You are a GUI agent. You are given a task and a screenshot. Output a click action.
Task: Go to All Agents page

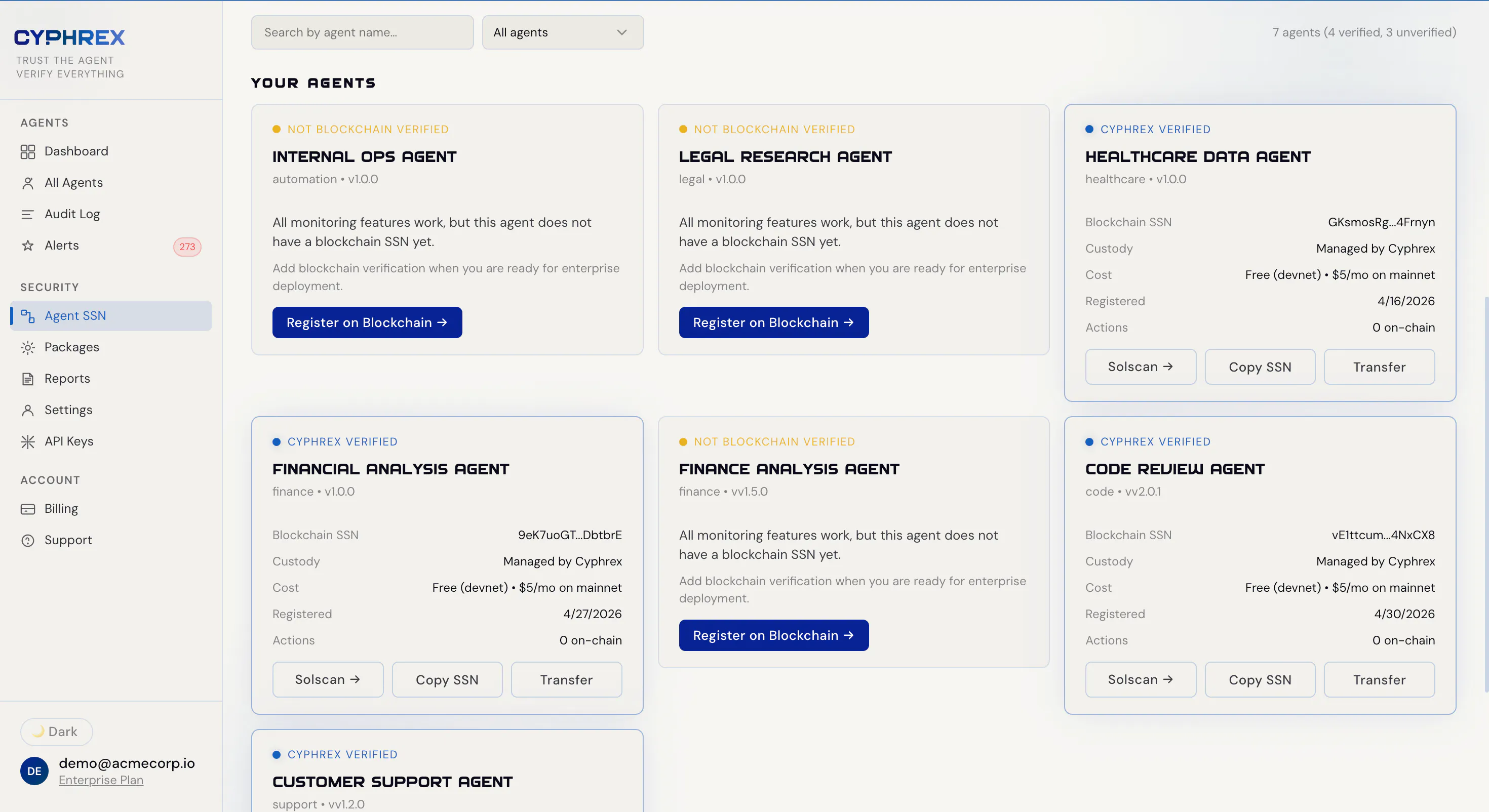110,183
